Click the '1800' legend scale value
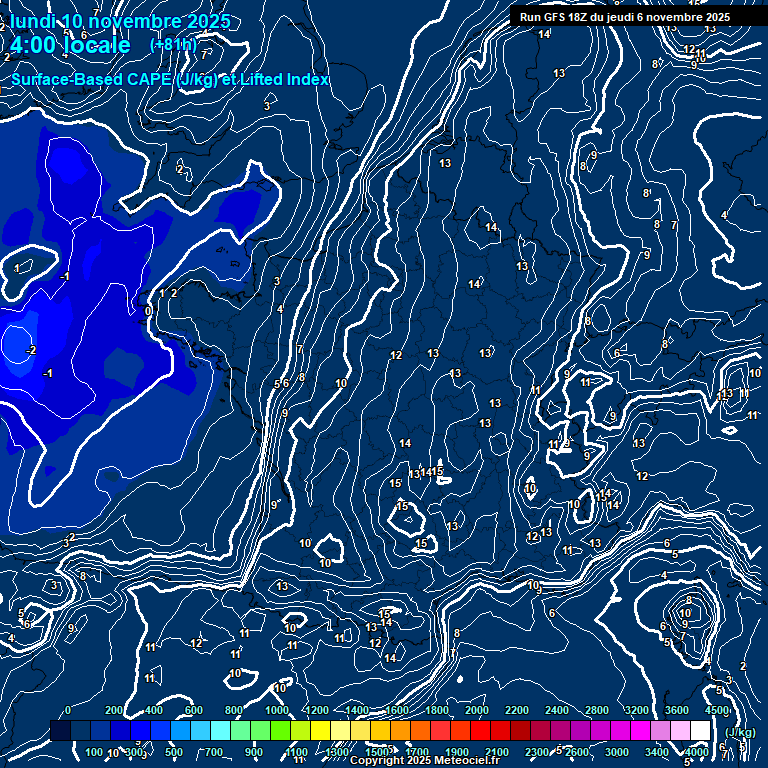Viewport: 768px width, 768px height. 437,710
